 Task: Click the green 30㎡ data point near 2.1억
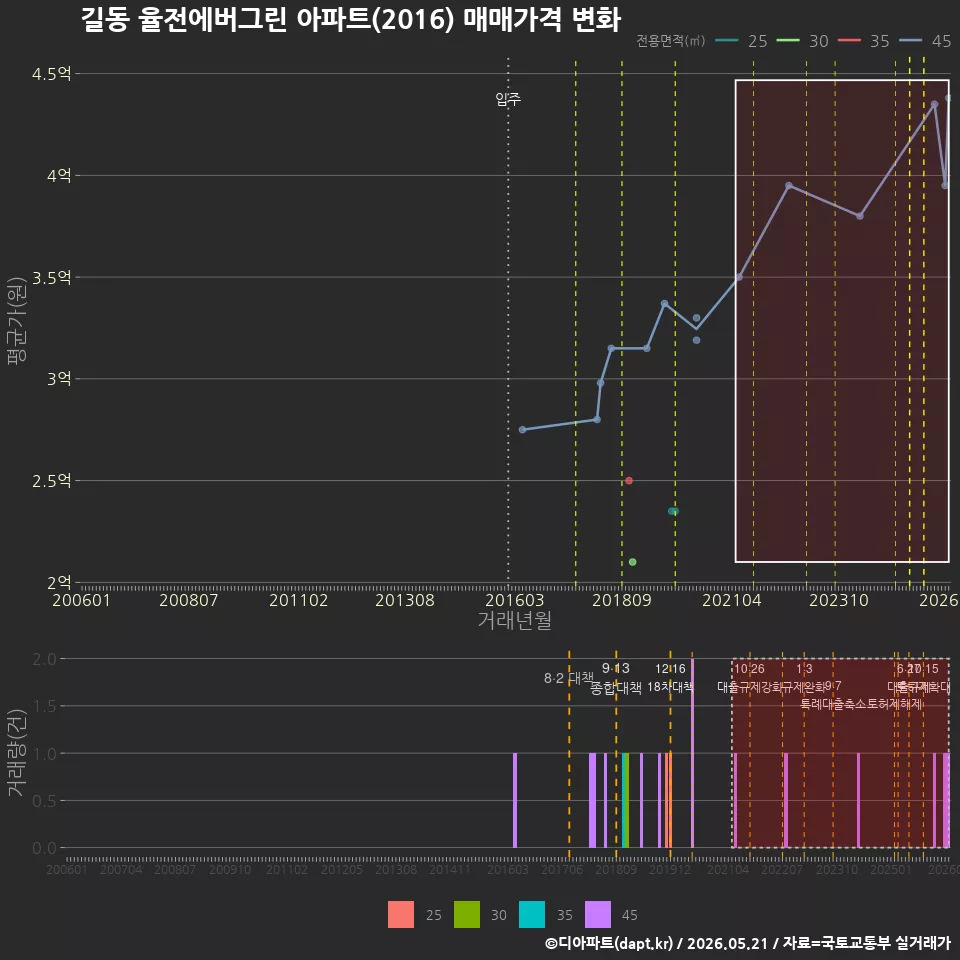[x=632, y=562]
